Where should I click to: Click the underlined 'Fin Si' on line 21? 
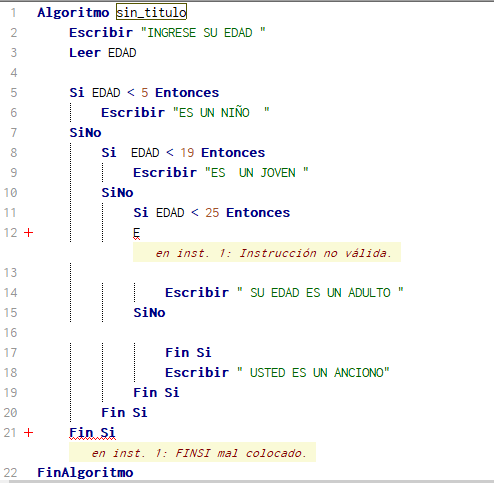[92, 433]
